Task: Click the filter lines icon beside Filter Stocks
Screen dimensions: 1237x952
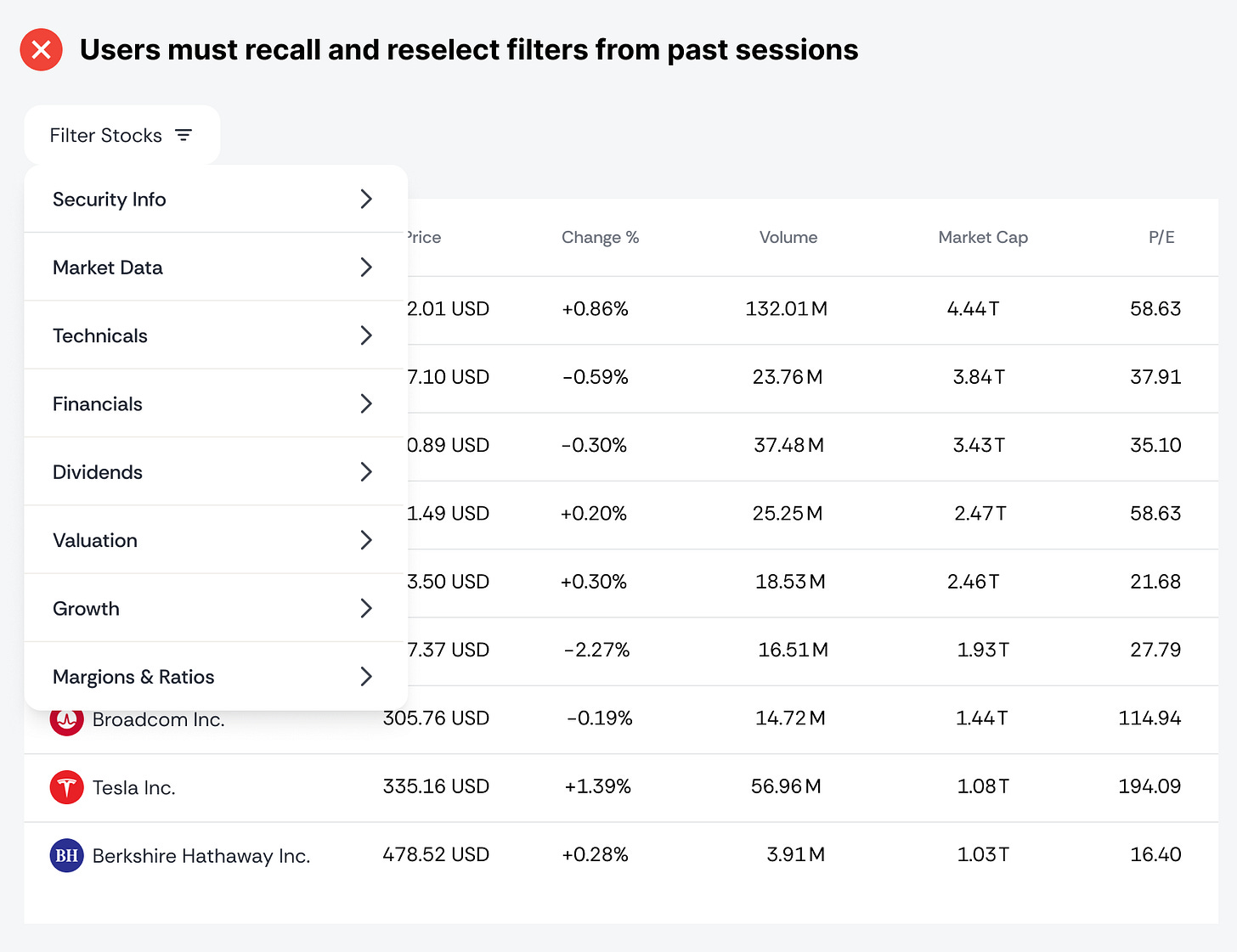Action: (x=184, y=135)
